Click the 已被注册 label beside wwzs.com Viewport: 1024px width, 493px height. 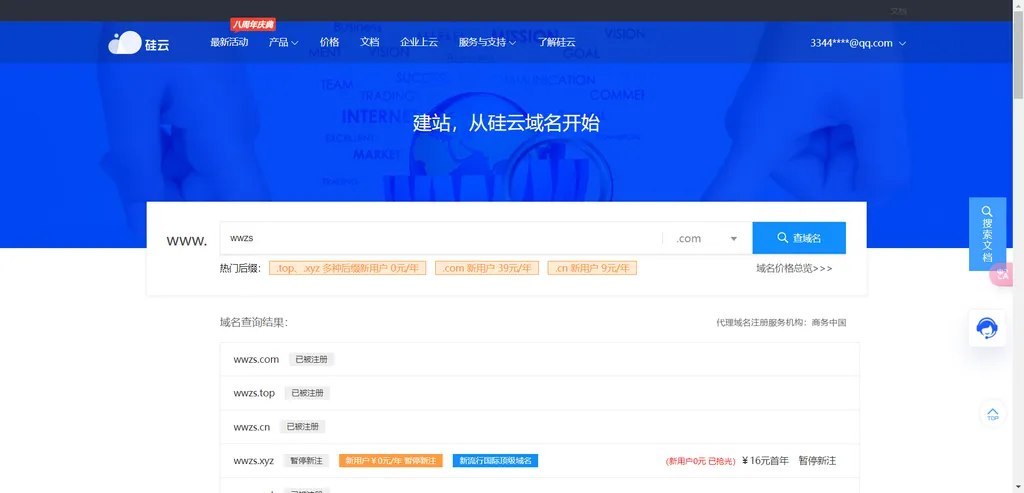312,359
